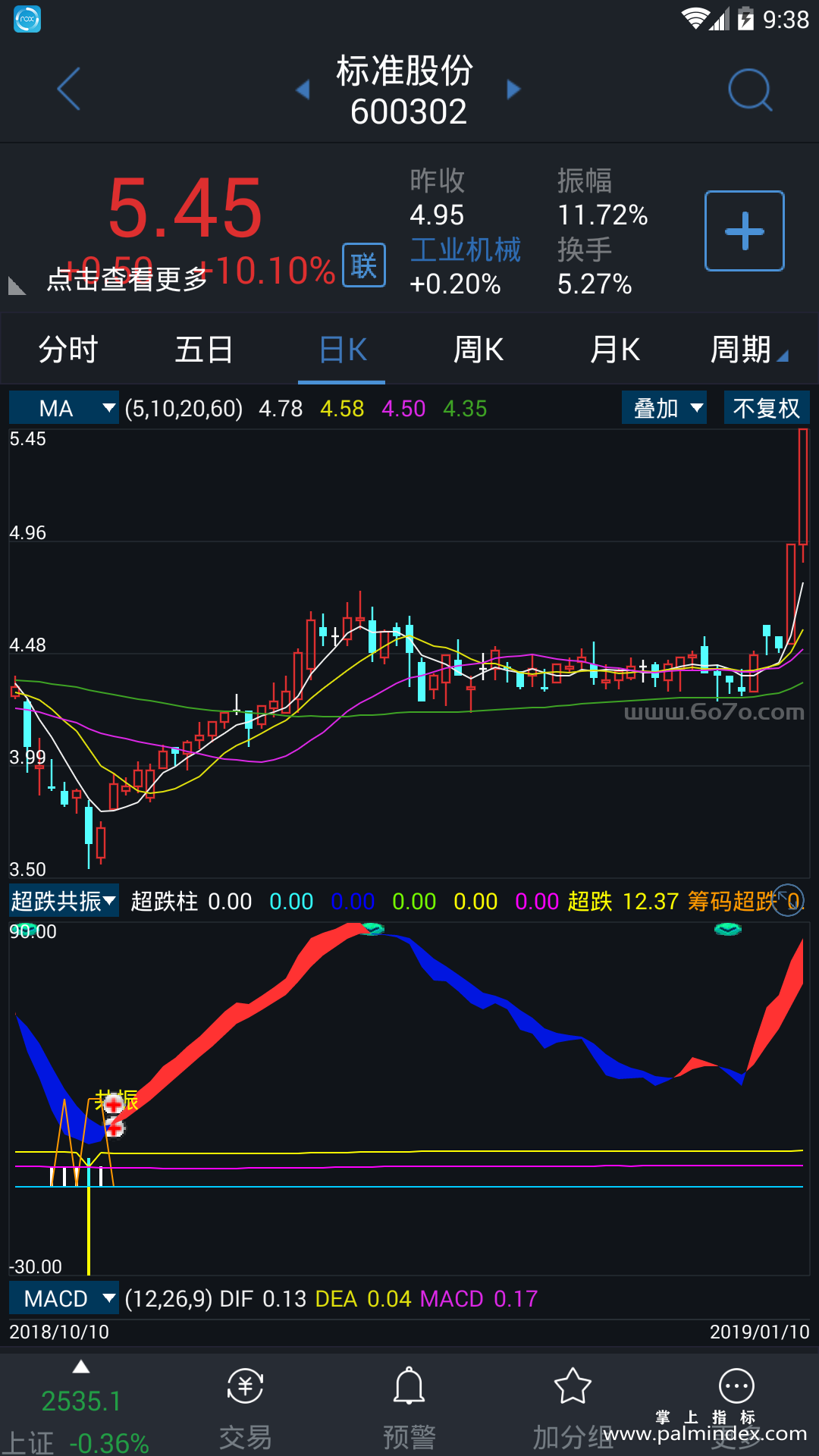Tap the MA10 value 4.58
This screenshot has width=819, height=1456.
coord(342,409)
